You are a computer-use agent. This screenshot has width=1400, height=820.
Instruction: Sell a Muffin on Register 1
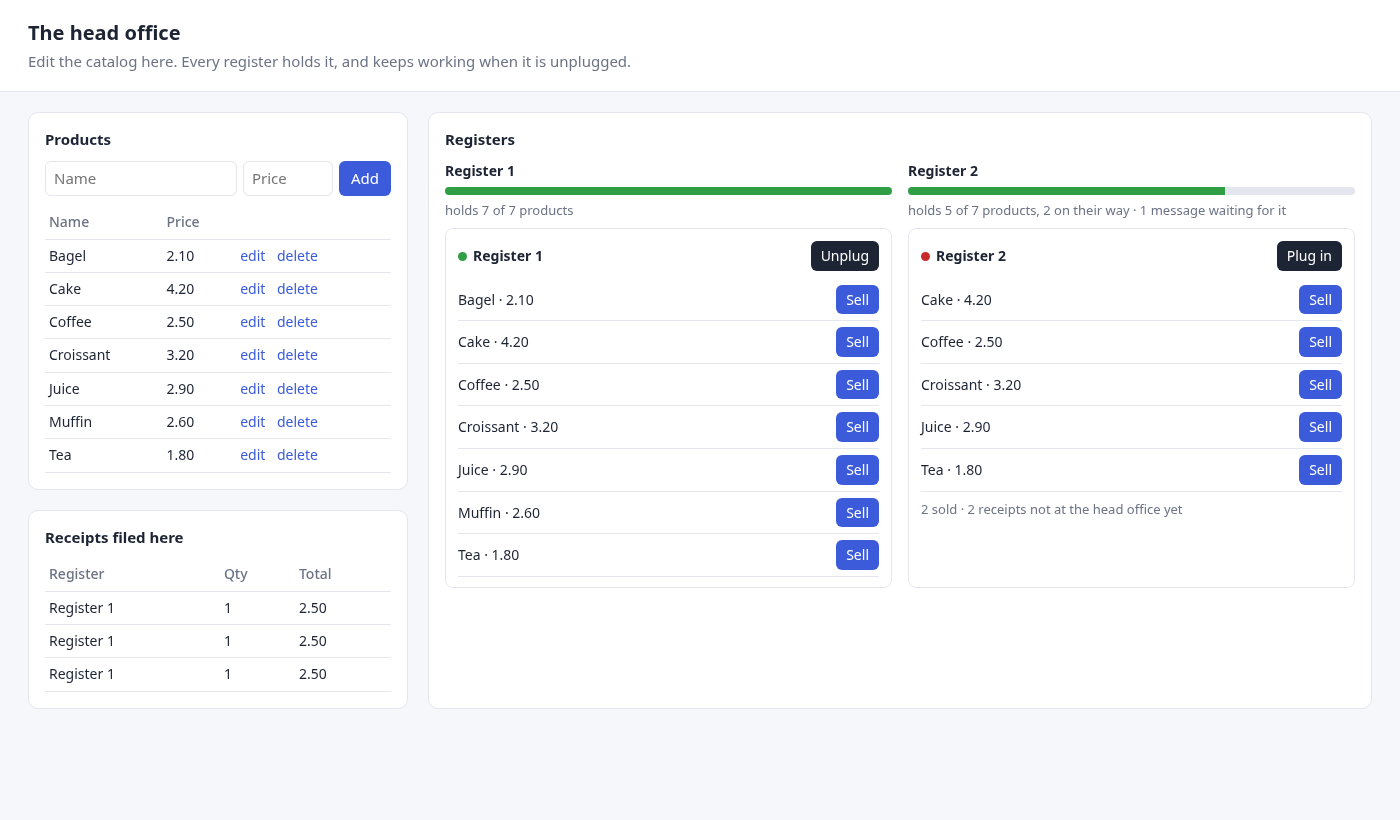click(857, 513)
